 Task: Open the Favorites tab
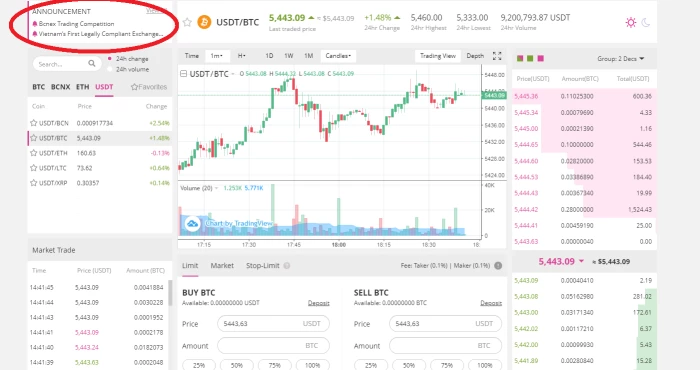[149, 87]
